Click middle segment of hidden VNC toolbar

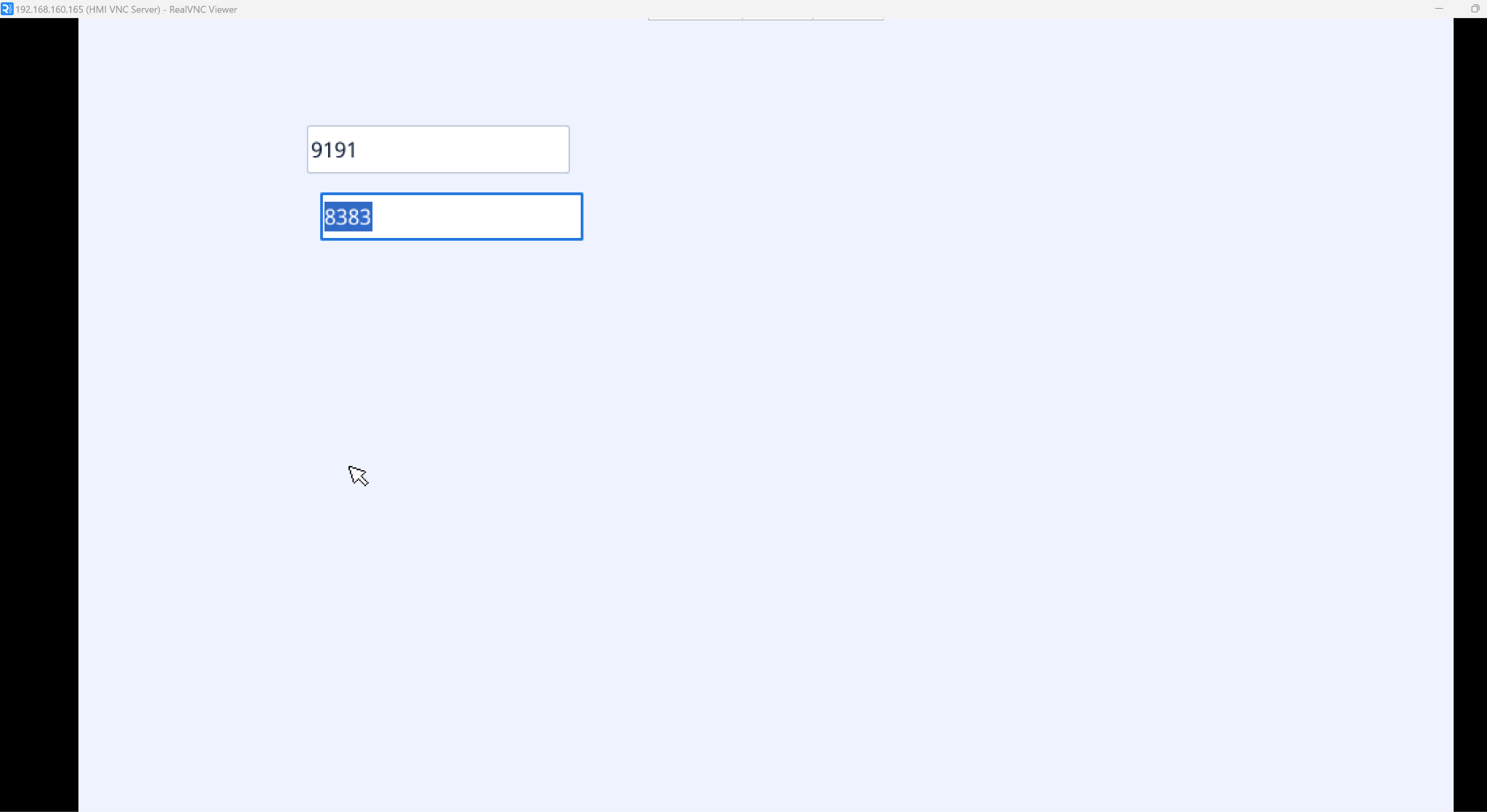click(x=777, y=18)
